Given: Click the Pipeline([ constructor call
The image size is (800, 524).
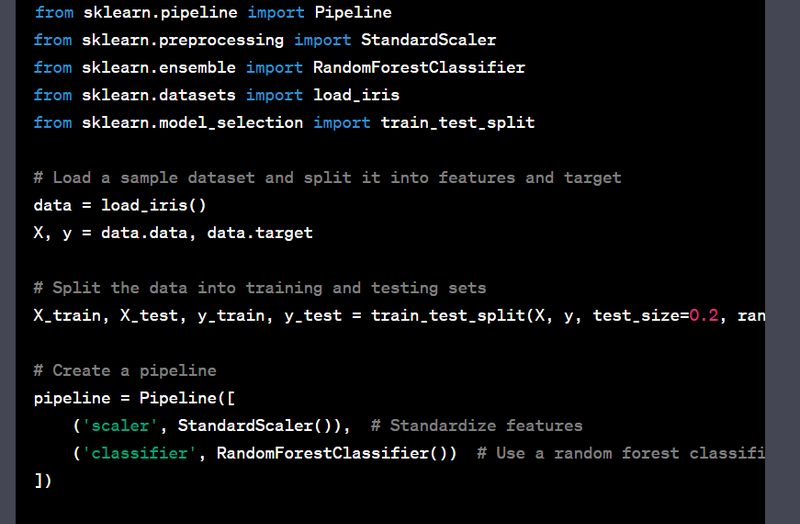Looking at the screenshot, I should [x=187, y=398].
